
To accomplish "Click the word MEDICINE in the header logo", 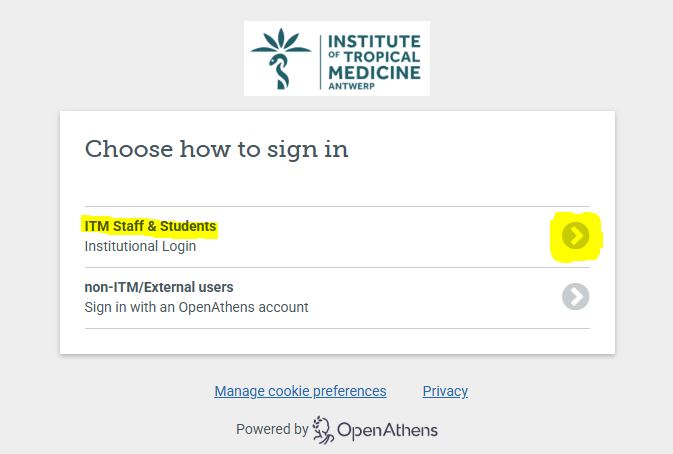I will (375, 73).
